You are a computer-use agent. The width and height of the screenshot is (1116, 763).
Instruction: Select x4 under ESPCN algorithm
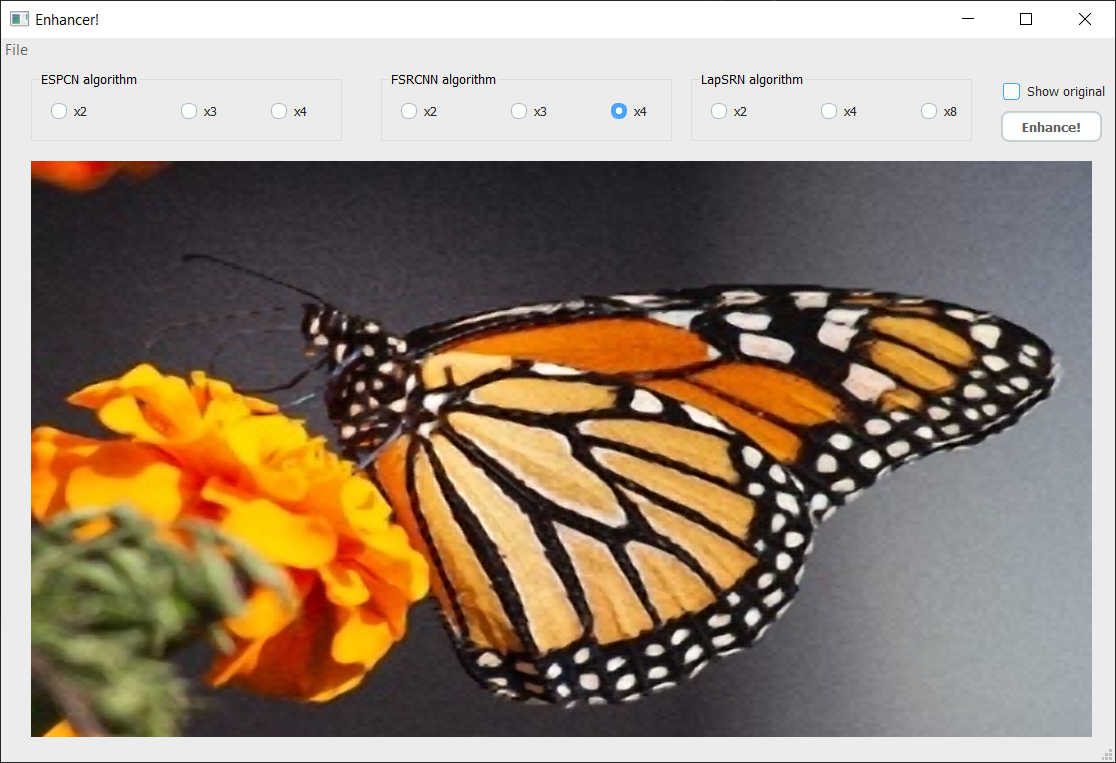[277, 111]
